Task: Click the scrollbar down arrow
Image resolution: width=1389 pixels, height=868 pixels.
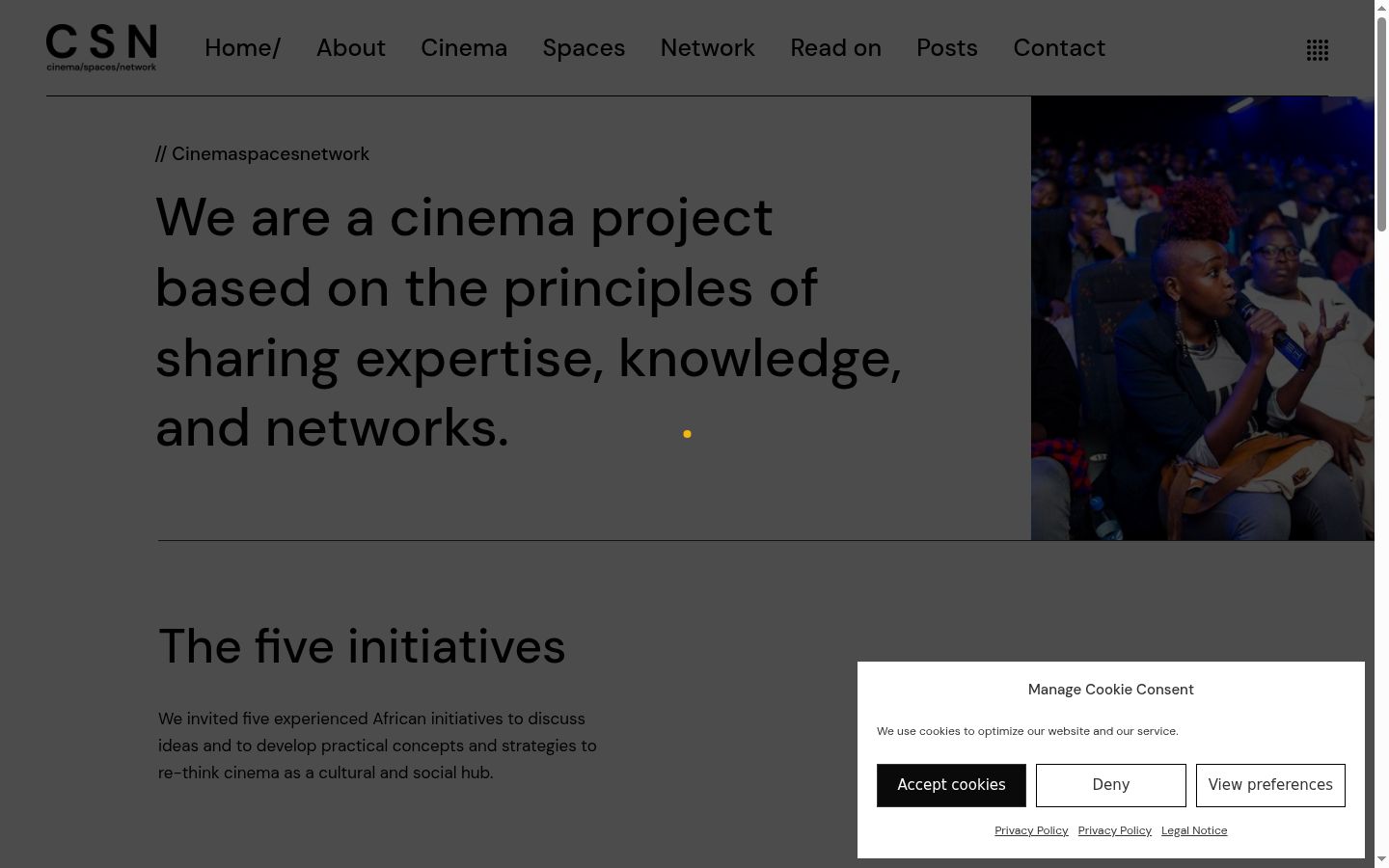Action: [x=1381, y=859]
